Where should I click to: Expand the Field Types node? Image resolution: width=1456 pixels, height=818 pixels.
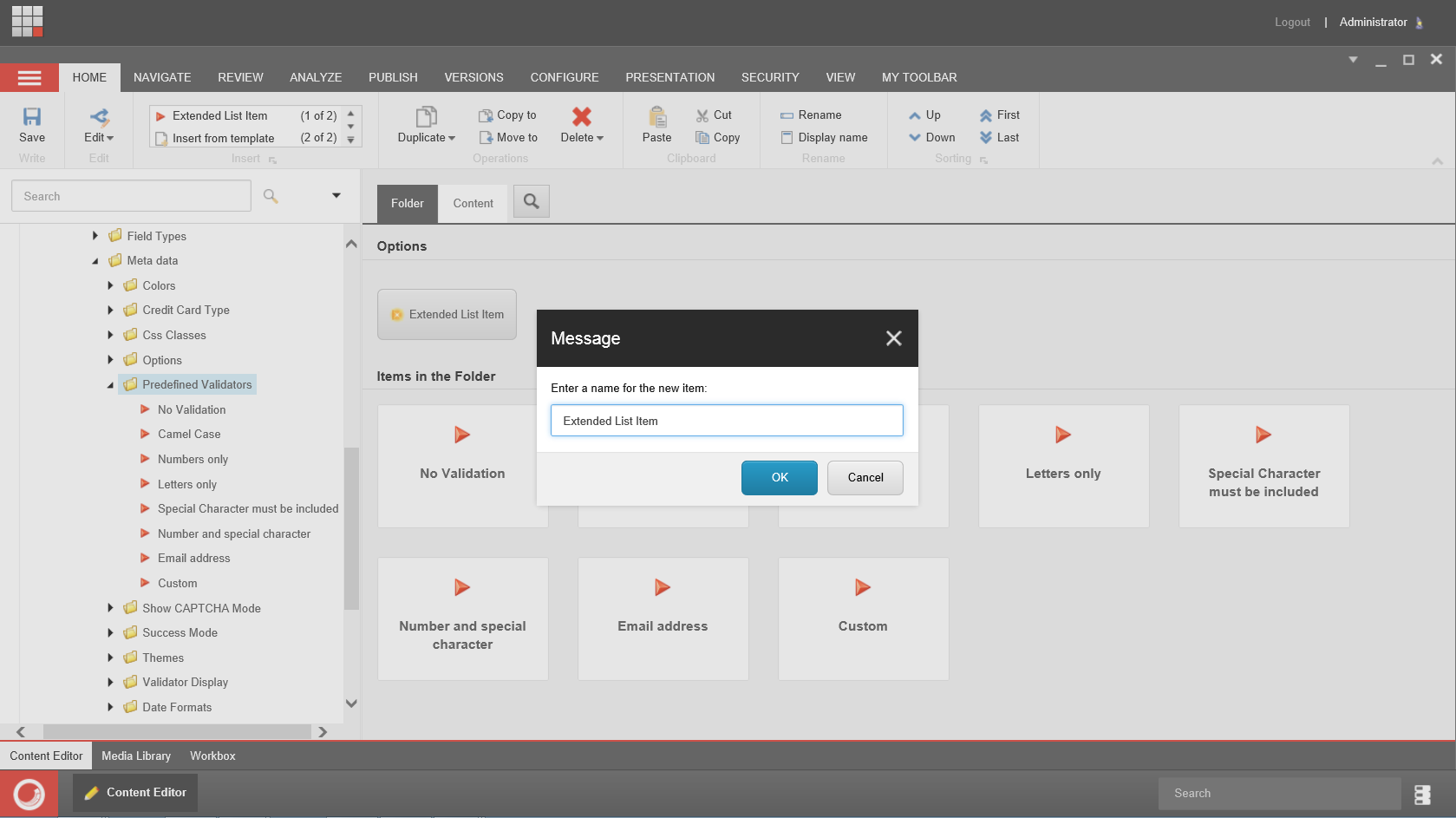[95, 236]
